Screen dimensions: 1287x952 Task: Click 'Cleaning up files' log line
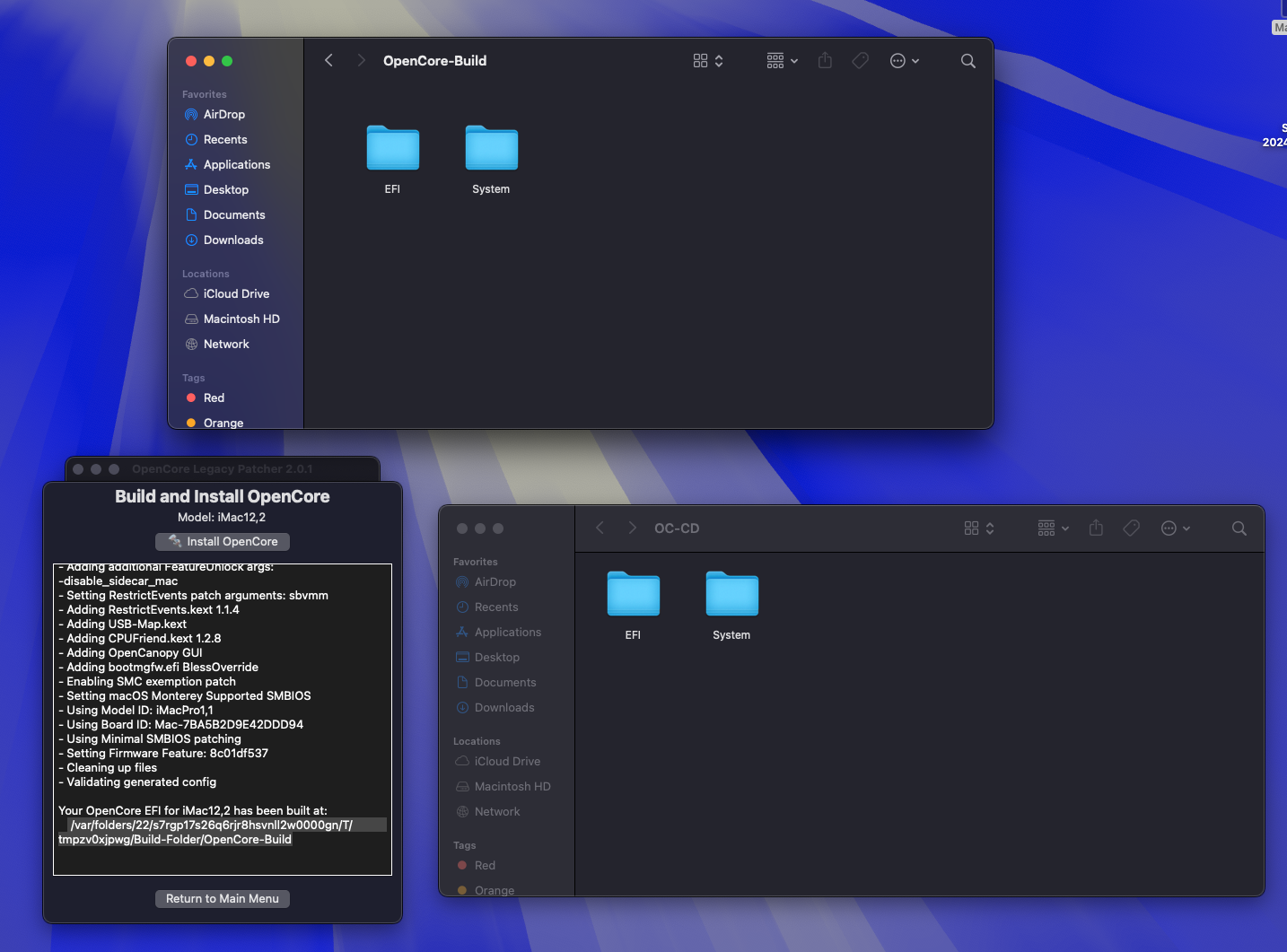click(108, 767)
